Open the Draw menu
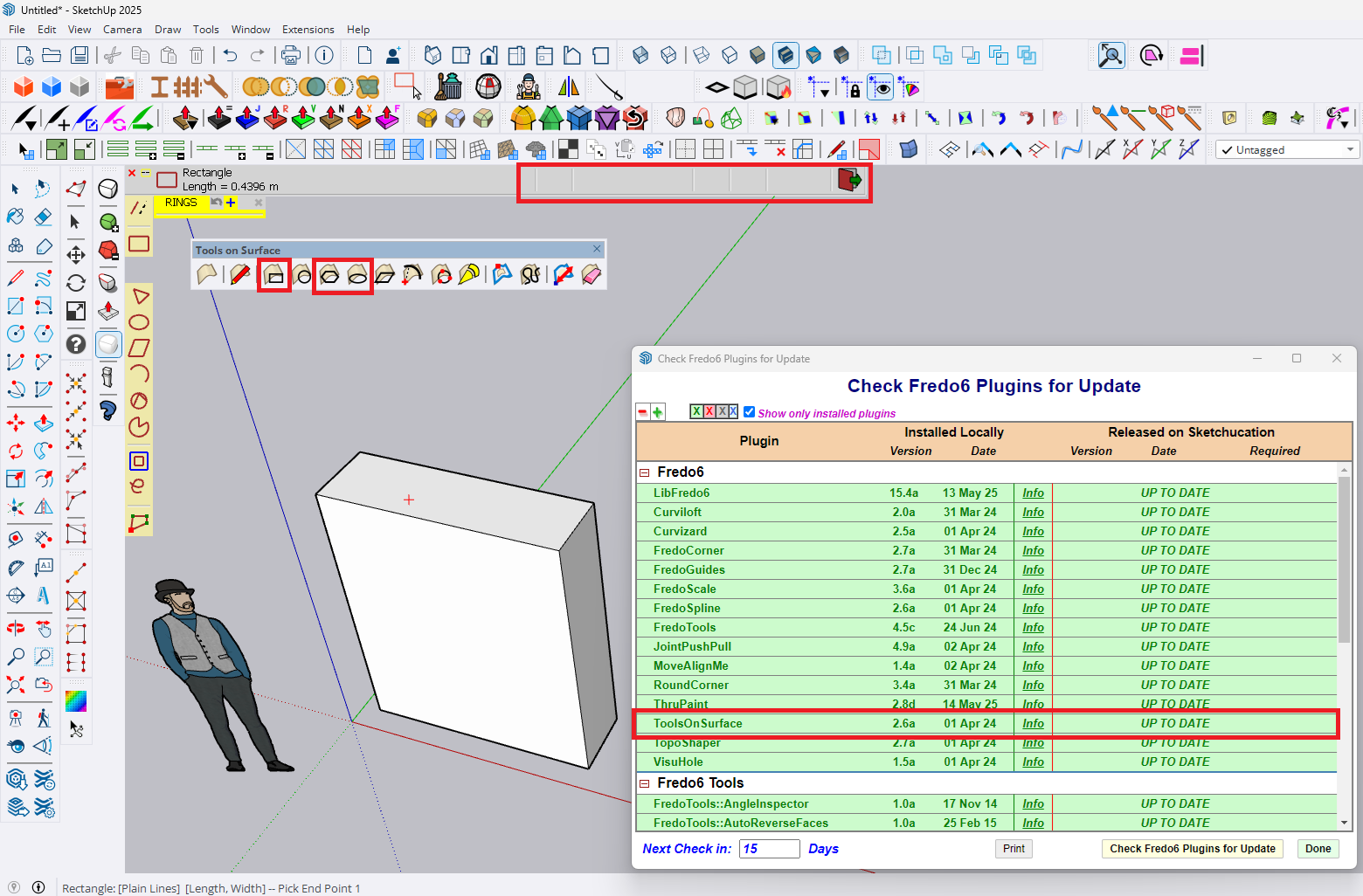 pos(168,29)
